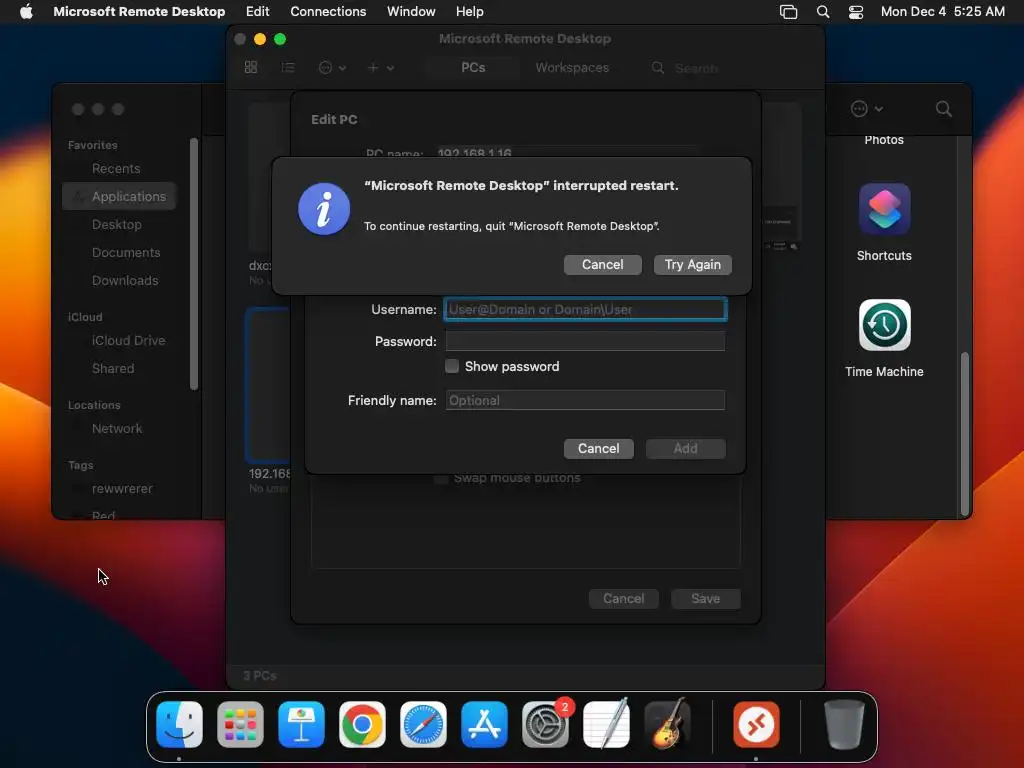Click the Finder window content scrollbar
Screen dimensions: 1024x768
(x=964, y=434)
